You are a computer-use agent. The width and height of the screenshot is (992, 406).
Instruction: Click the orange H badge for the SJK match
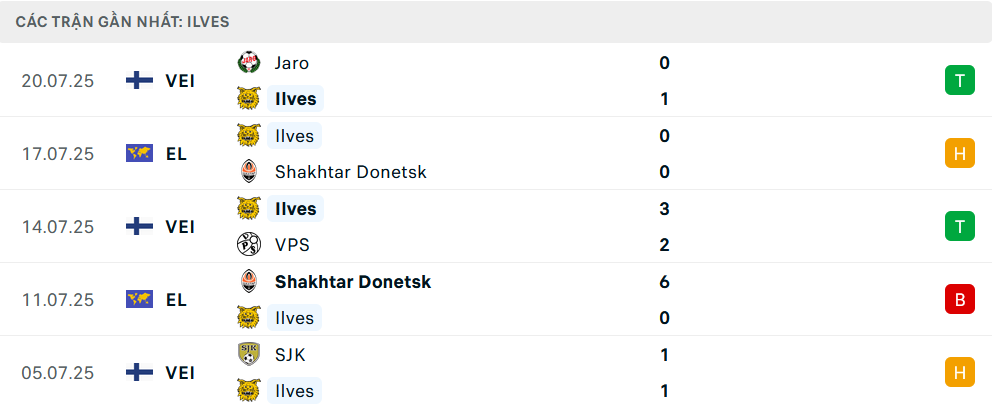[x=960, y=372]
